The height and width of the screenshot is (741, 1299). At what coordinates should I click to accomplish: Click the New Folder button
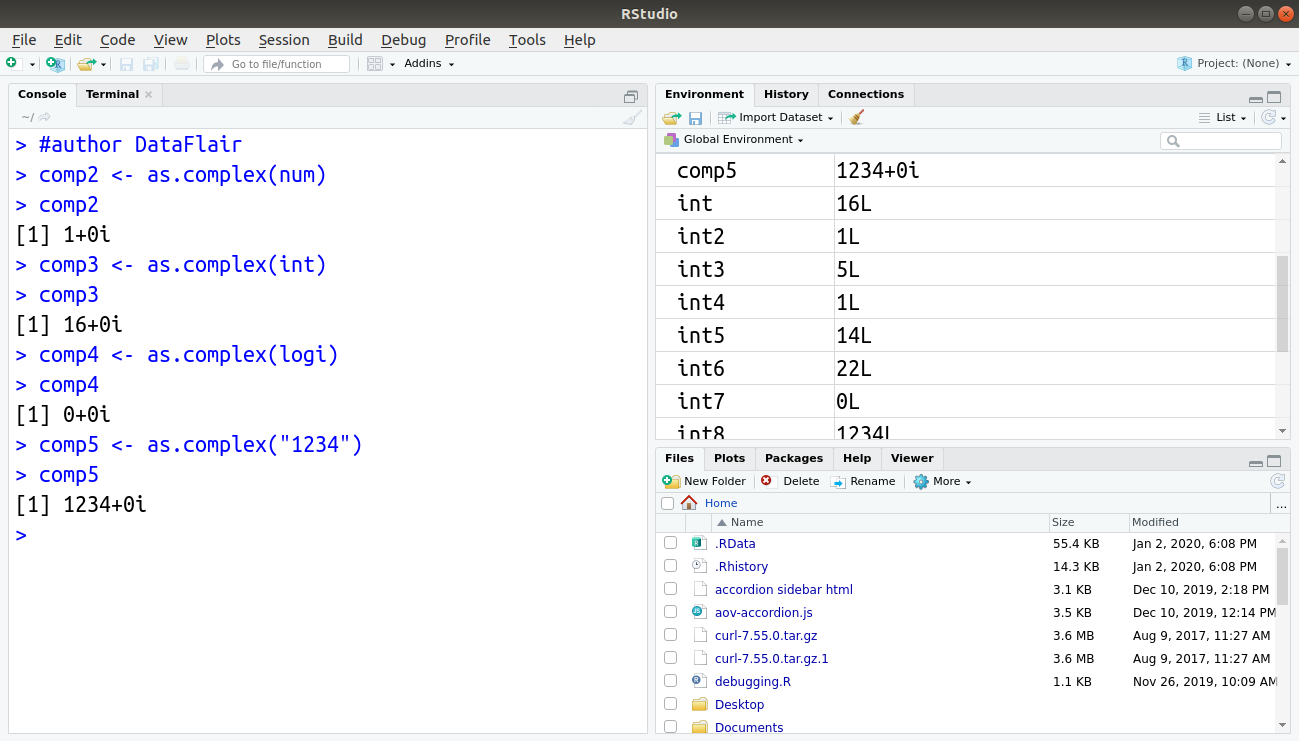704,481
